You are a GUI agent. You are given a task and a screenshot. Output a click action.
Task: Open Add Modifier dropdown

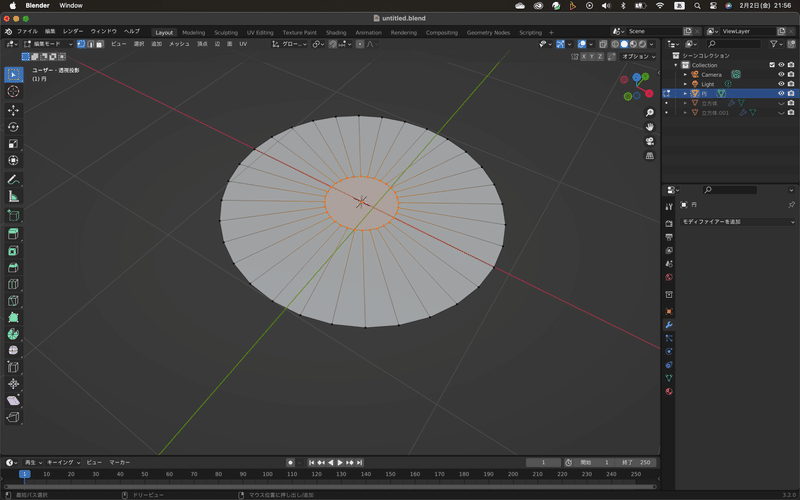pos(737,222)
